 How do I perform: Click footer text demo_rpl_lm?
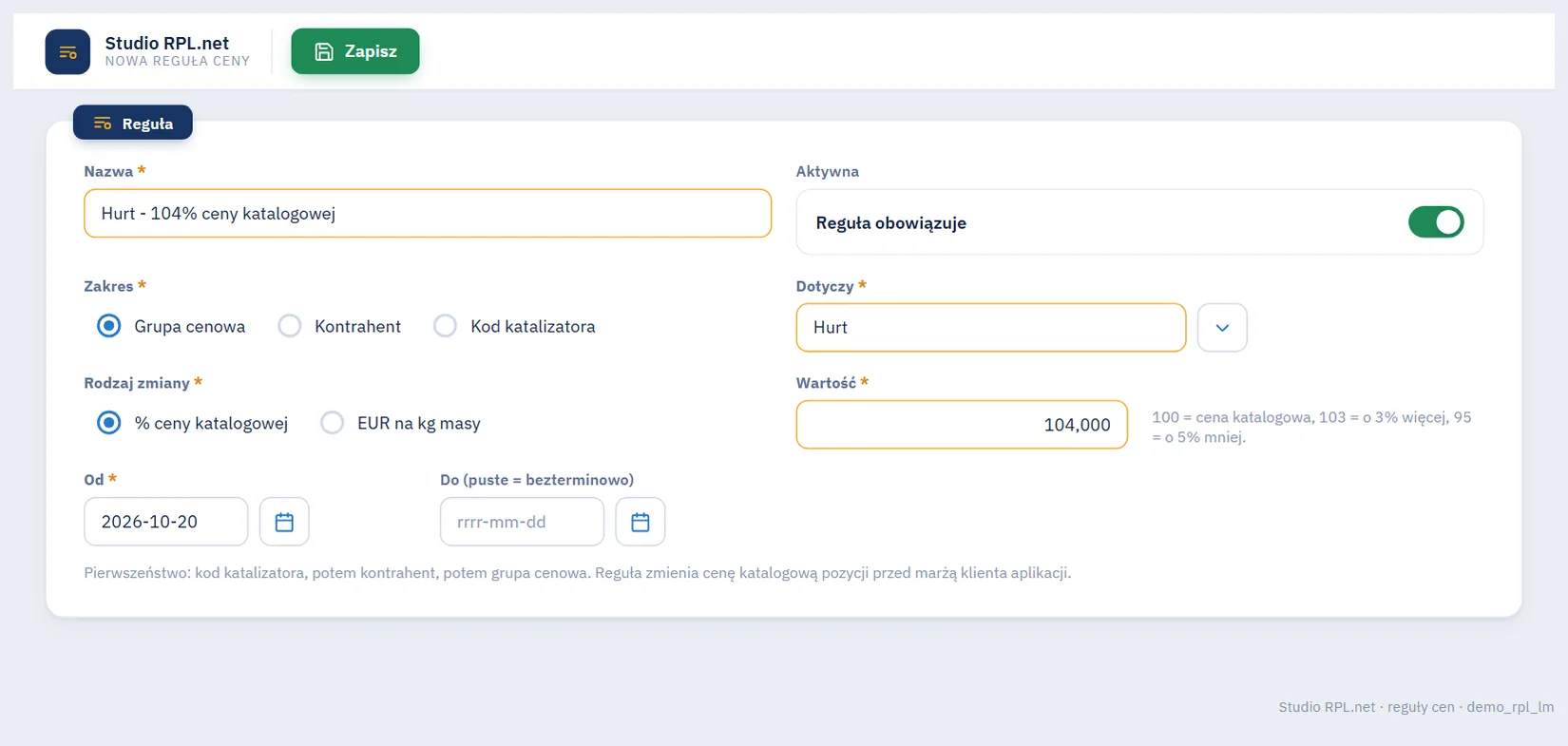pos(1510,707)
